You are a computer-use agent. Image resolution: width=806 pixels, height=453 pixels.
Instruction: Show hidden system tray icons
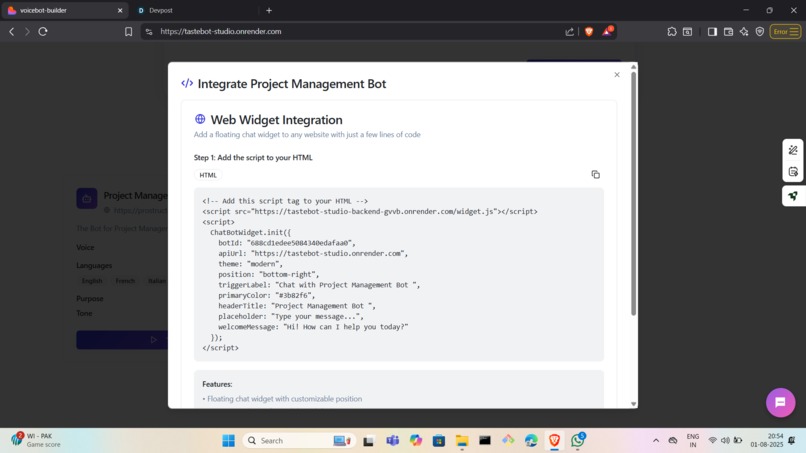point(656,441)
